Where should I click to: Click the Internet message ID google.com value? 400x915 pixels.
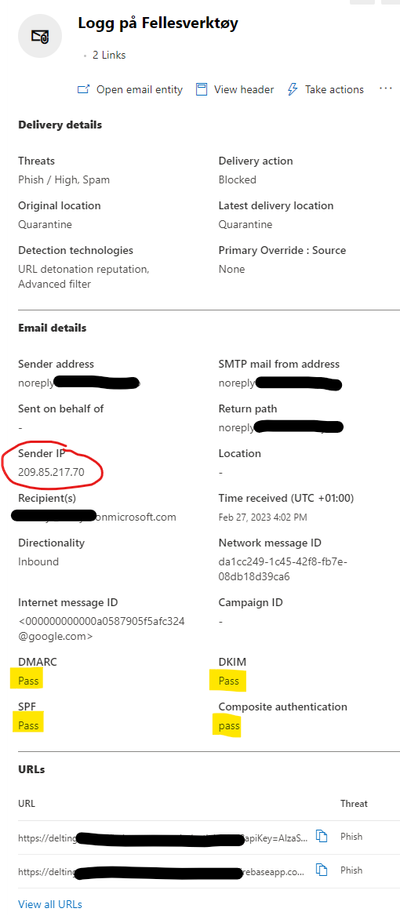[x=101, y=628]
